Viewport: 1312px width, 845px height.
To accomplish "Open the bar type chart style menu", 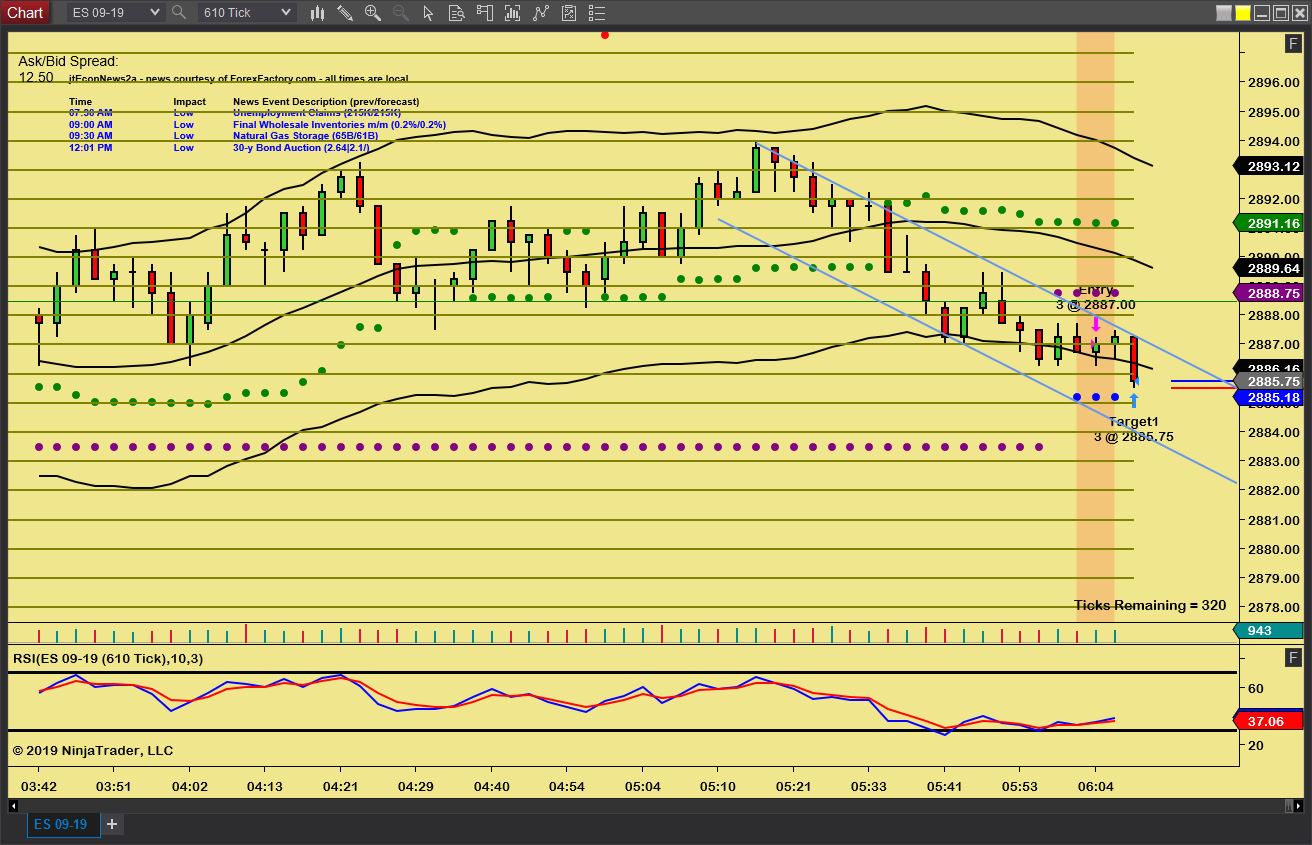I will [318, 13].
